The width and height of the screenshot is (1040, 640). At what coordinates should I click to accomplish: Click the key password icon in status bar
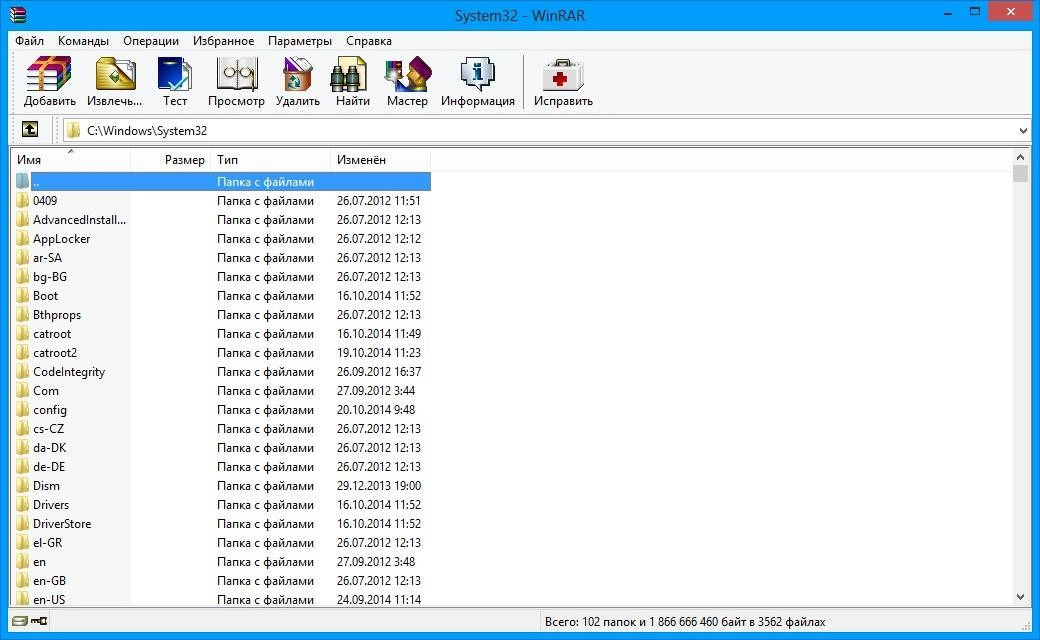point(40,621)
